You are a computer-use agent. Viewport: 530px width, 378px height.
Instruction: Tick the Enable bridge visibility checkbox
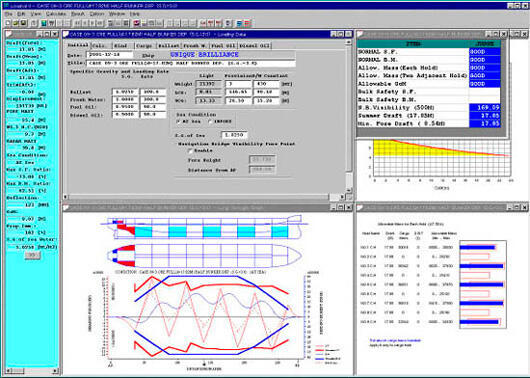[x=190, y=150]
